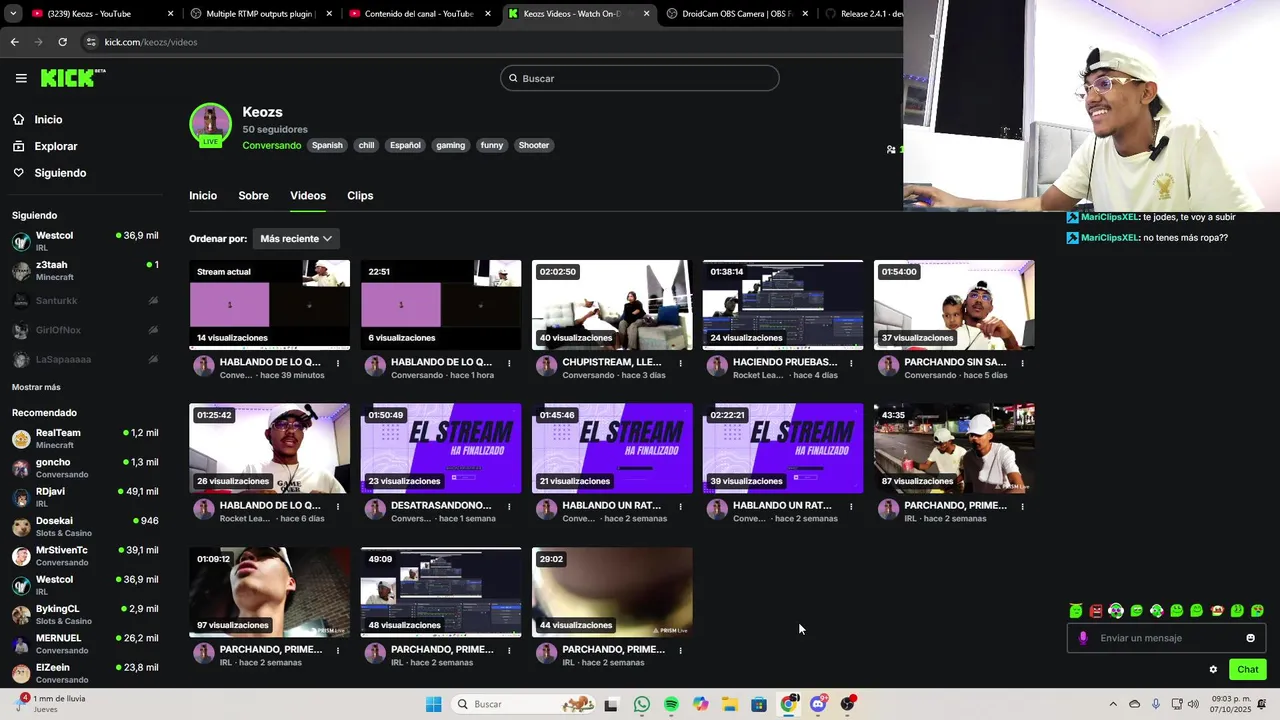Open MrStivenTc recommended channel
This screenshot has width=1280, height=720.
coord(85,556)
